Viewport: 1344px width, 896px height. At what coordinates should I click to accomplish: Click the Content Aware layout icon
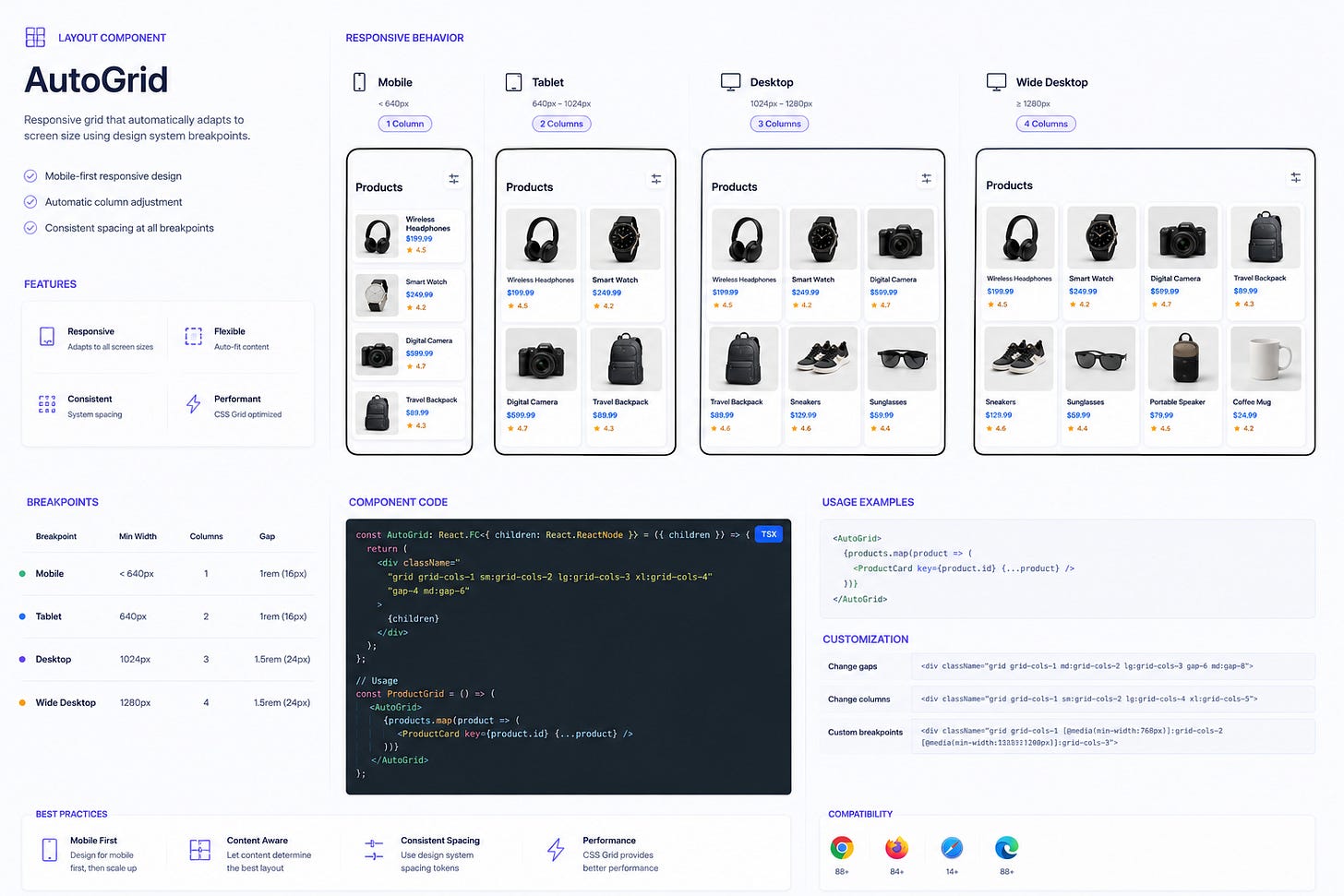[200, 850]
